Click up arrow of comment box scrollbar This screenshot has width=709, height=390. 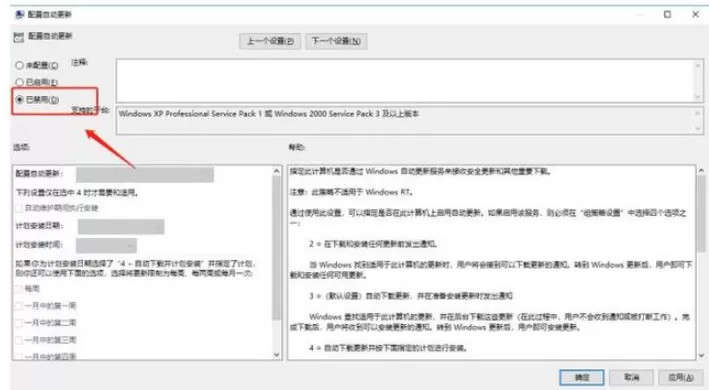[x=698, y=66]
